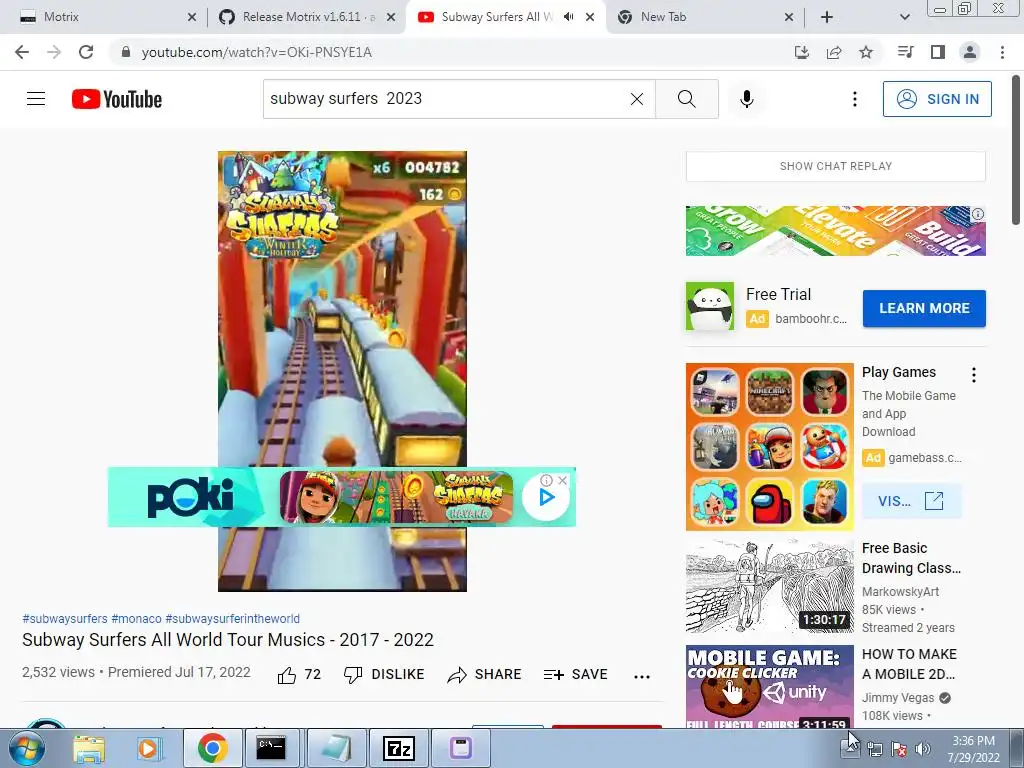Click the SHOW CHAT REPLAY button
The image size is (1024, 768).
(835, 166)
